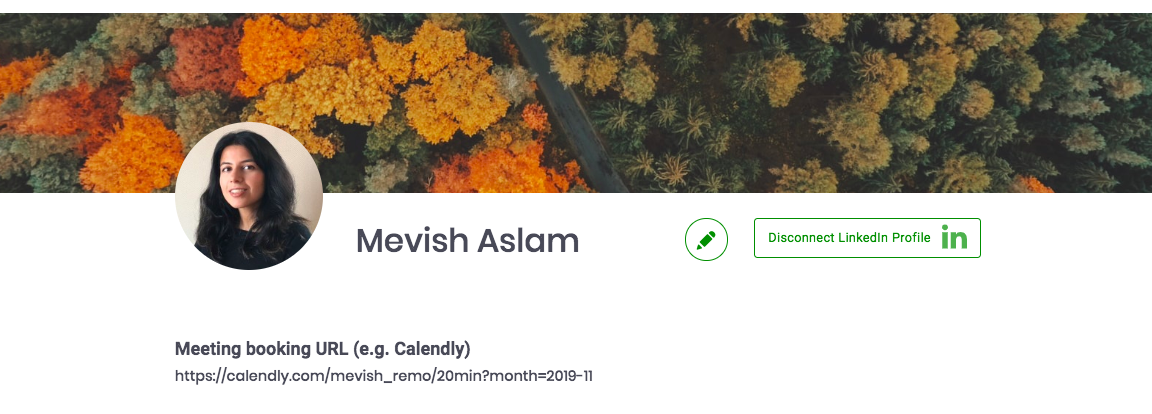Image resolution: width=1152 pixels, height=414 pixels.
Task: Open the Calendly meeting booking link
Action: point(384,377)
